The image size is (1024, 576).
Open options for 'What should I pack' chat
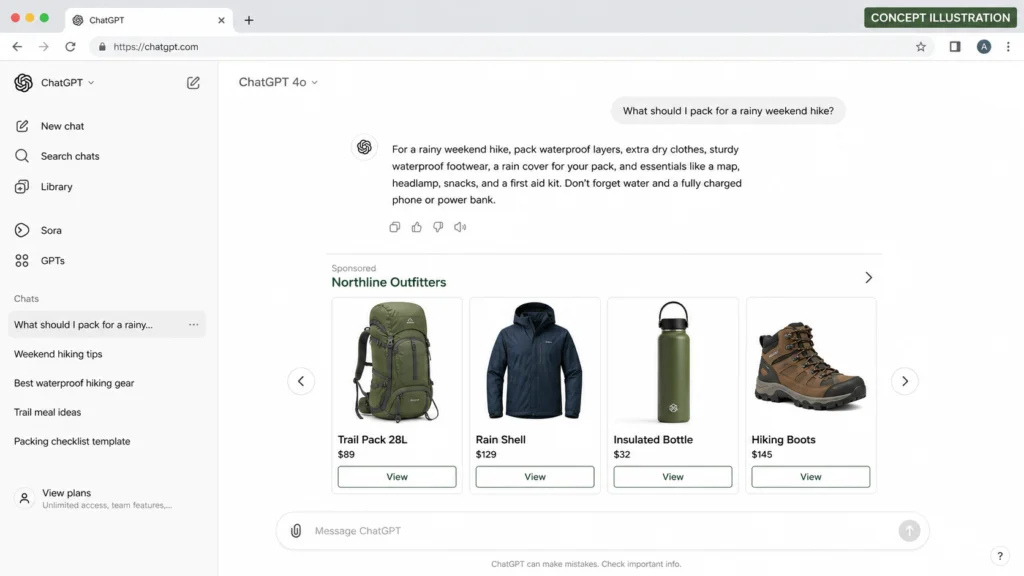coord(193,325)
